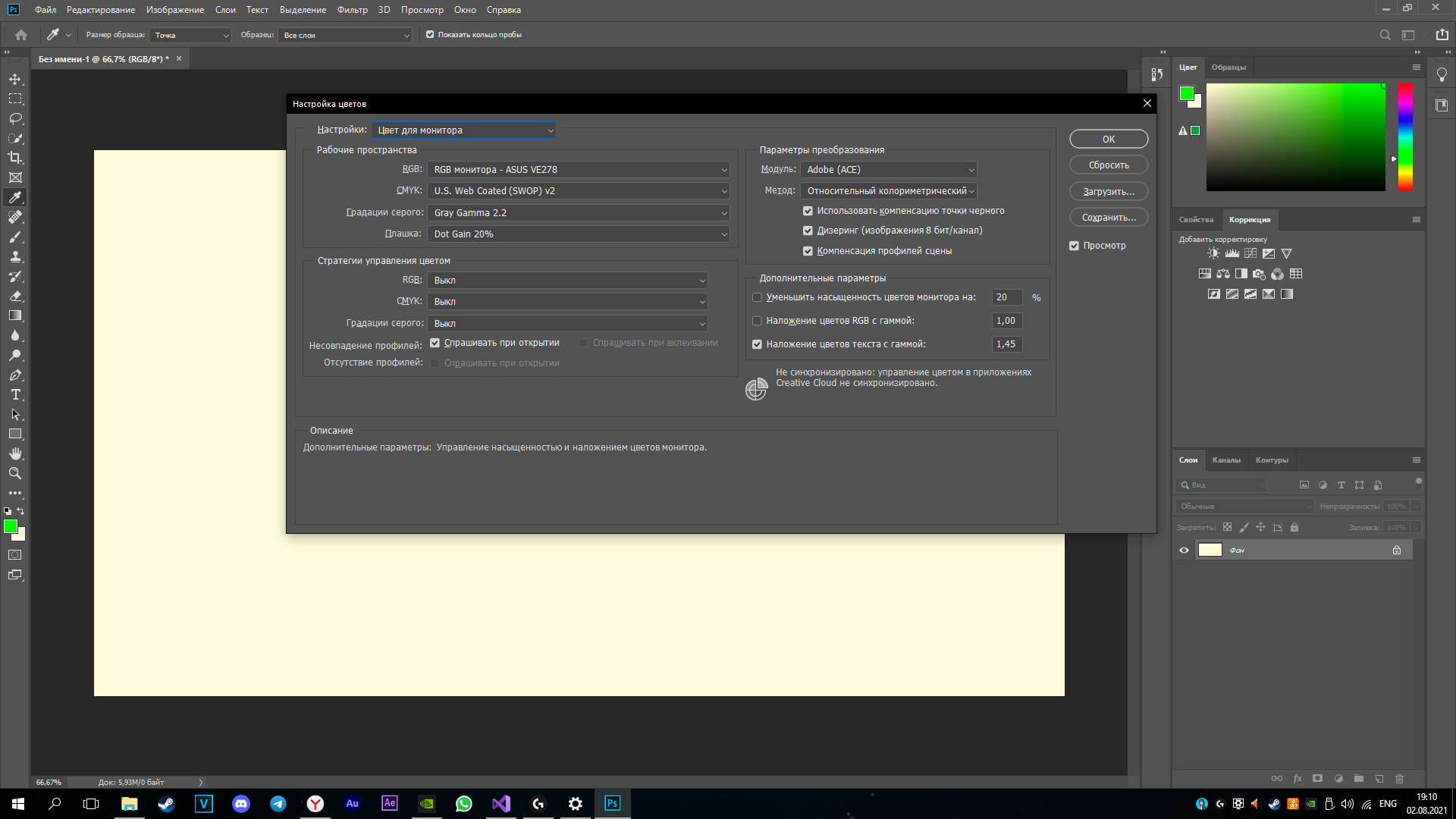Viewport: 1456px width, 819px height.
Task: Open the search icon at top right
Action: (x=1385, y=35)
